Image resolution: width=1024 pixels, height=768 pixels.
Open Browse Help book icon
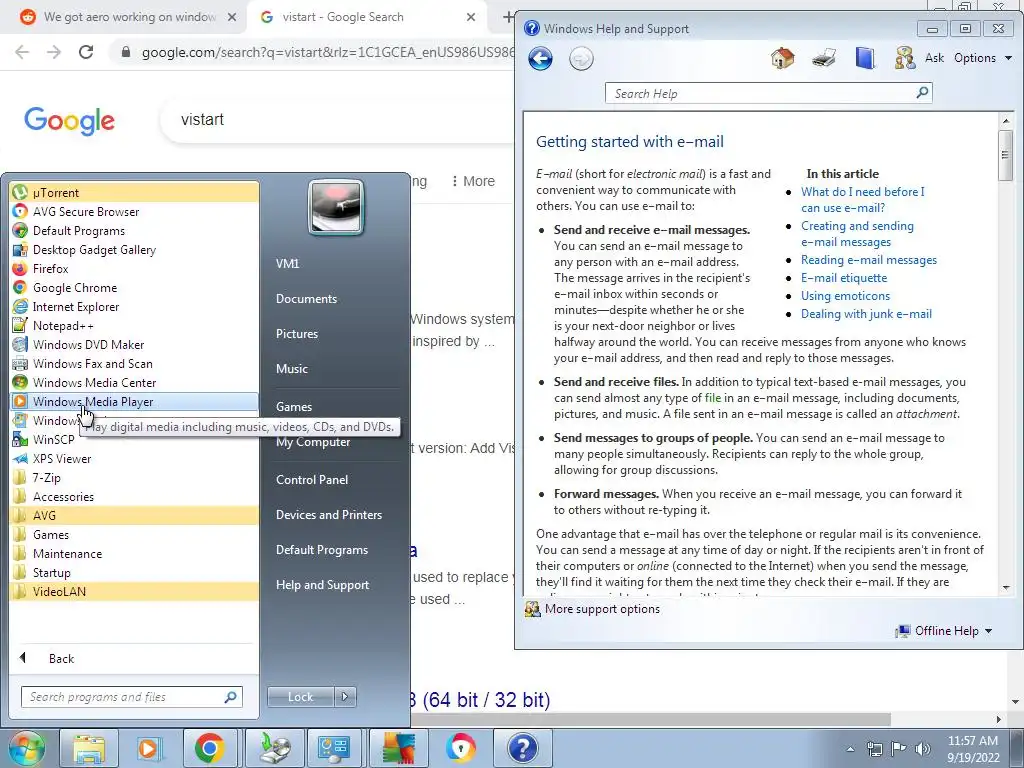[865, 58]
